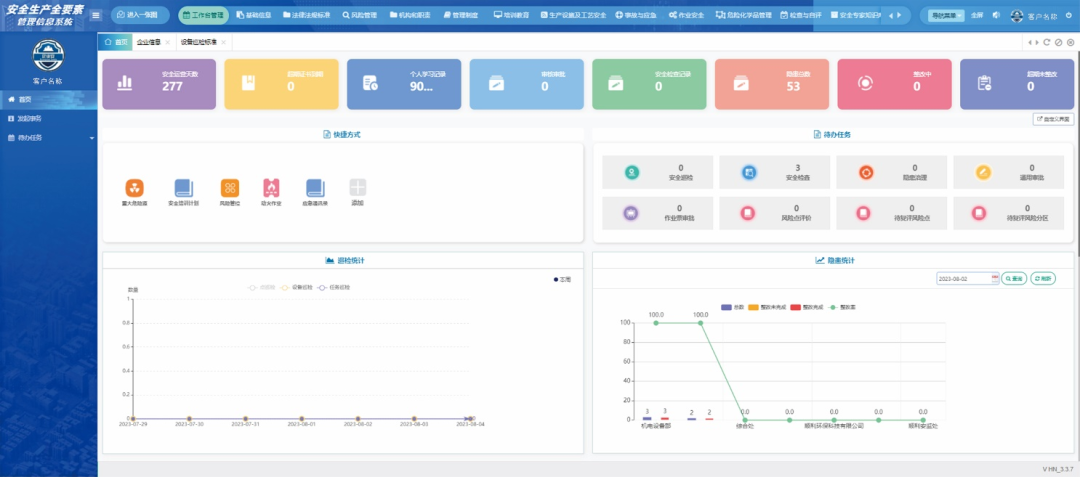The image size is (1080, 477).
Task: Open the 检查与自评 top menu
Action: pyautogui.click(x=800, y=15)
